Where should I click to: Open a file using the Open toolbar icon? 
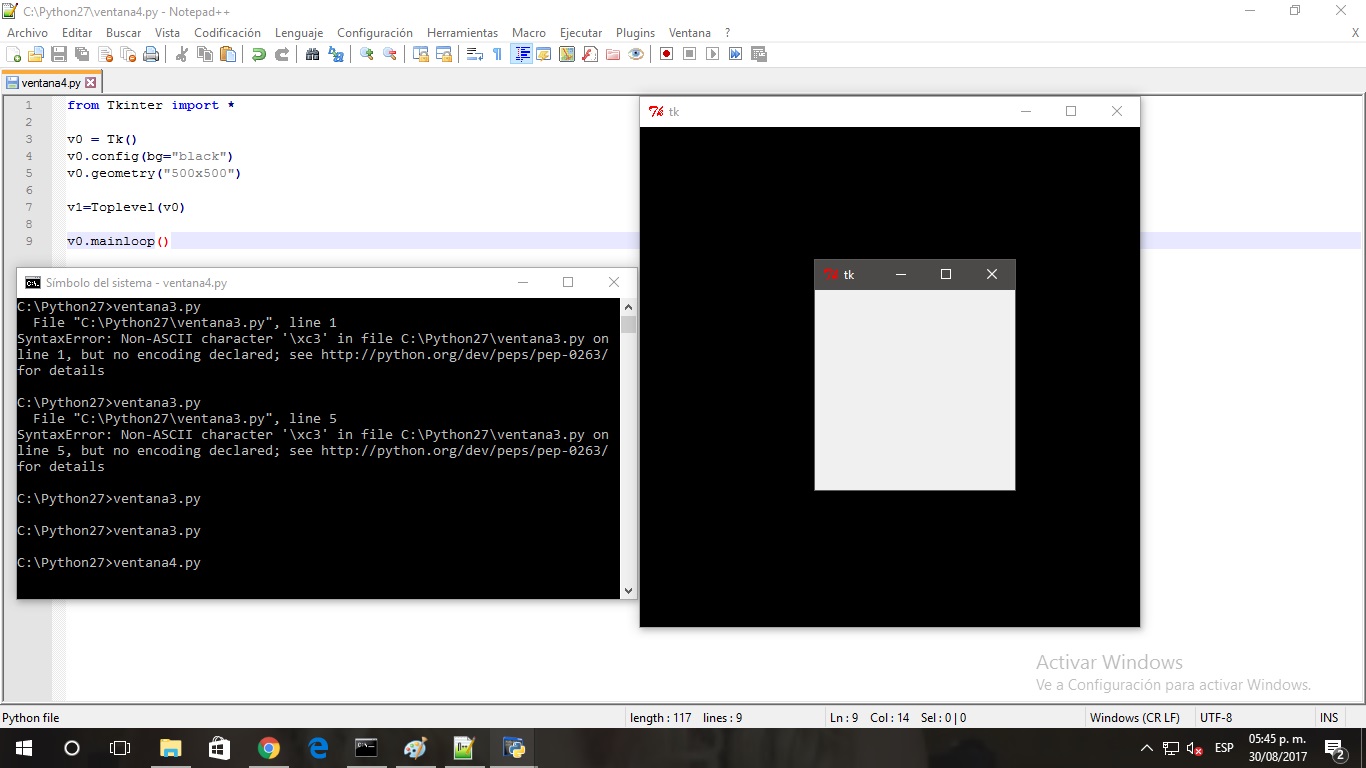[34, 54]
